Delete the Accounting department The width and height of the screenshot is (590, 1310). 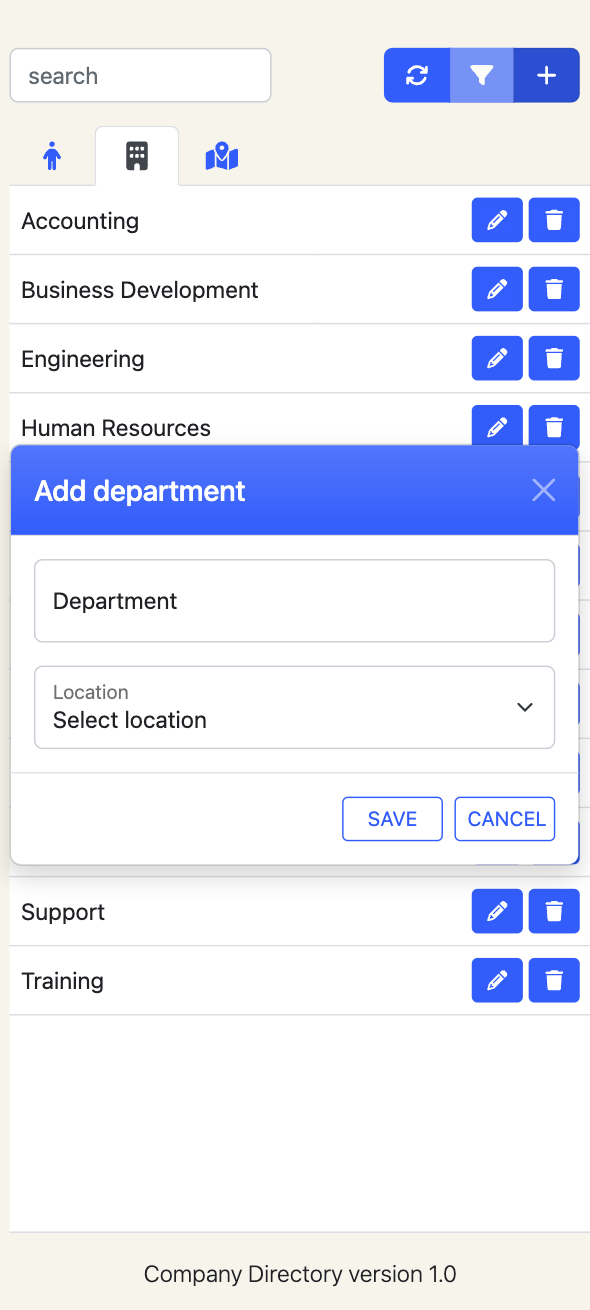coord(554,220)
